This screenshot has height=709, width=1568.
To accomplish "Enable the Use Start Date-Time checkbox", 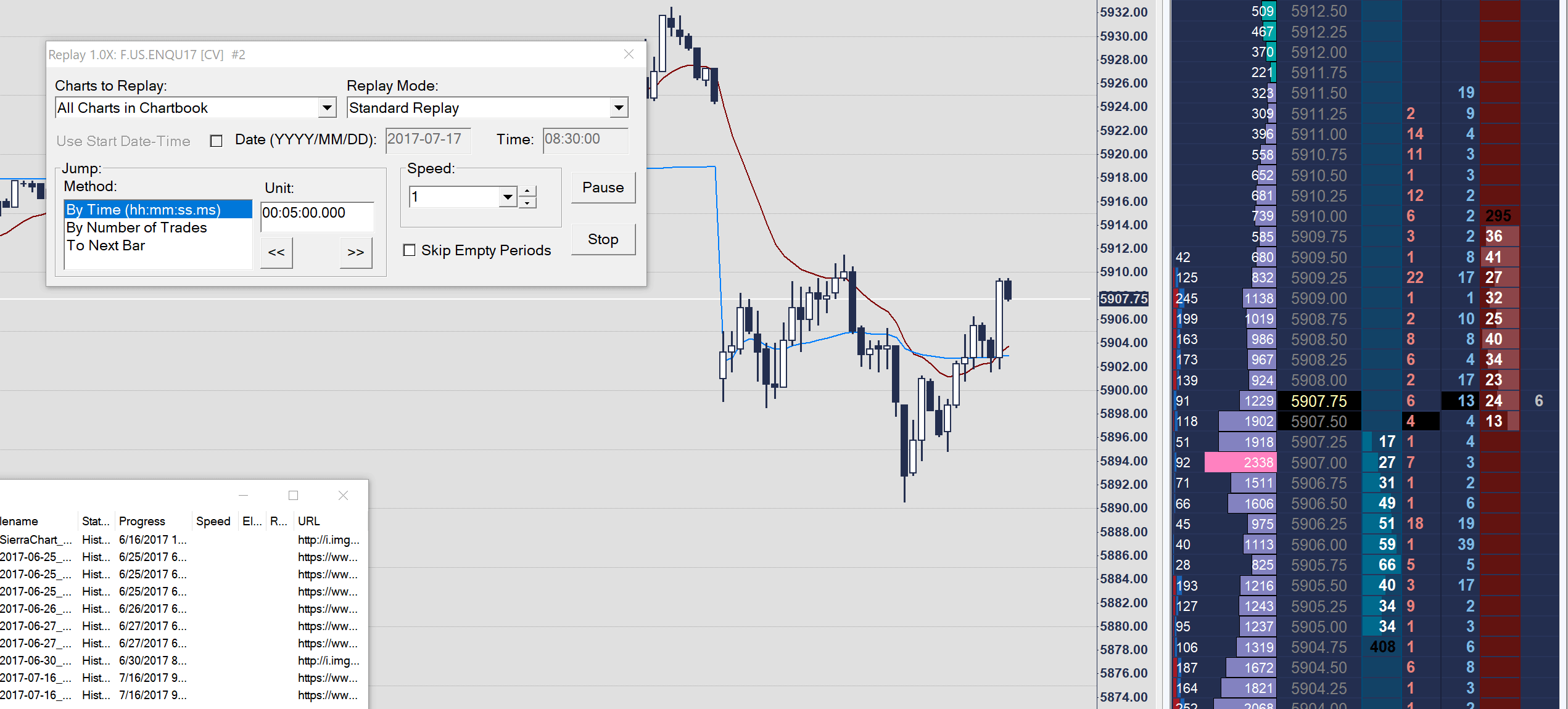I will pos(216,141).
